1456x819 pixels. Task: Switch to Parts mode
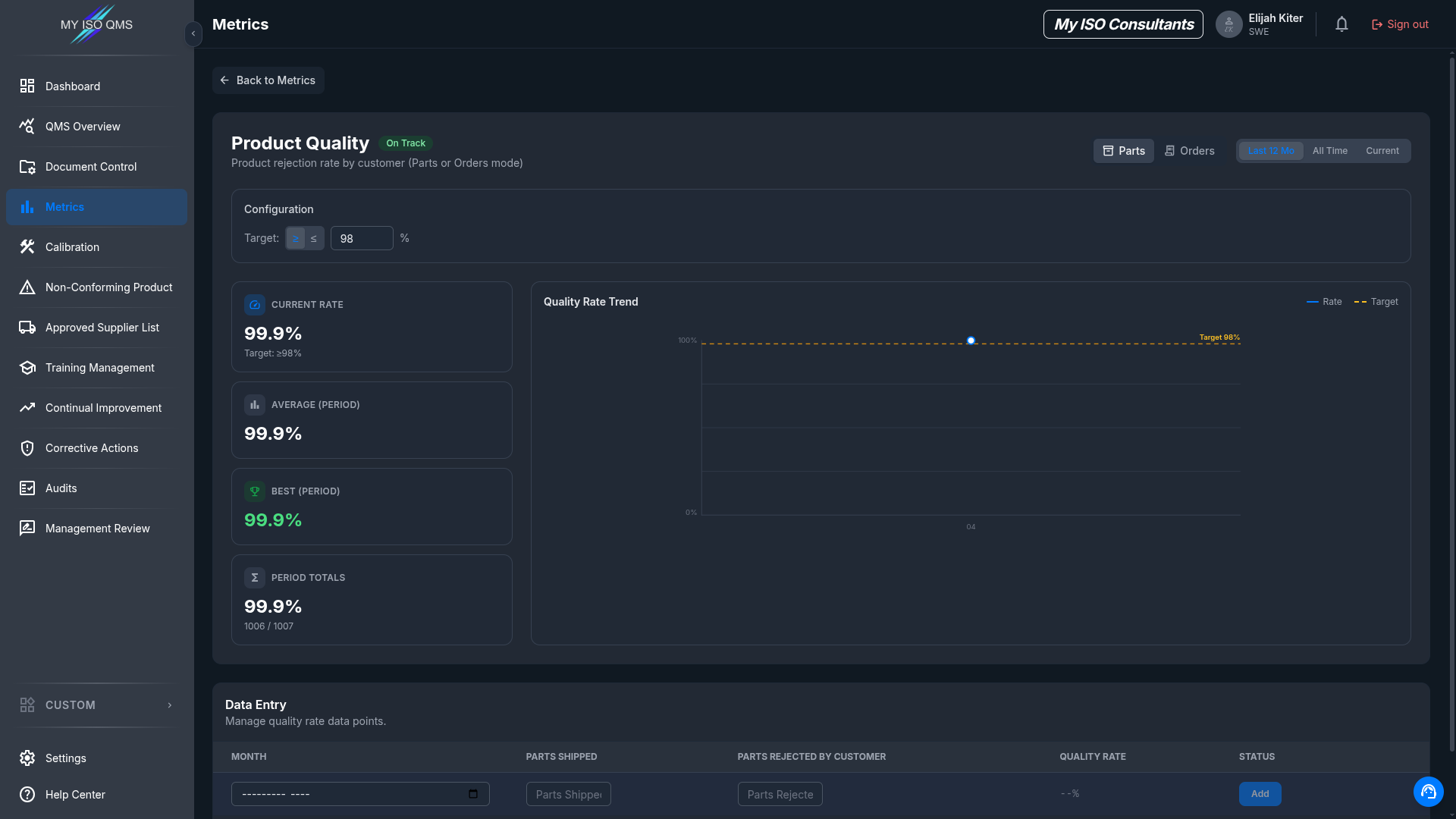(x=1124, y=151)
